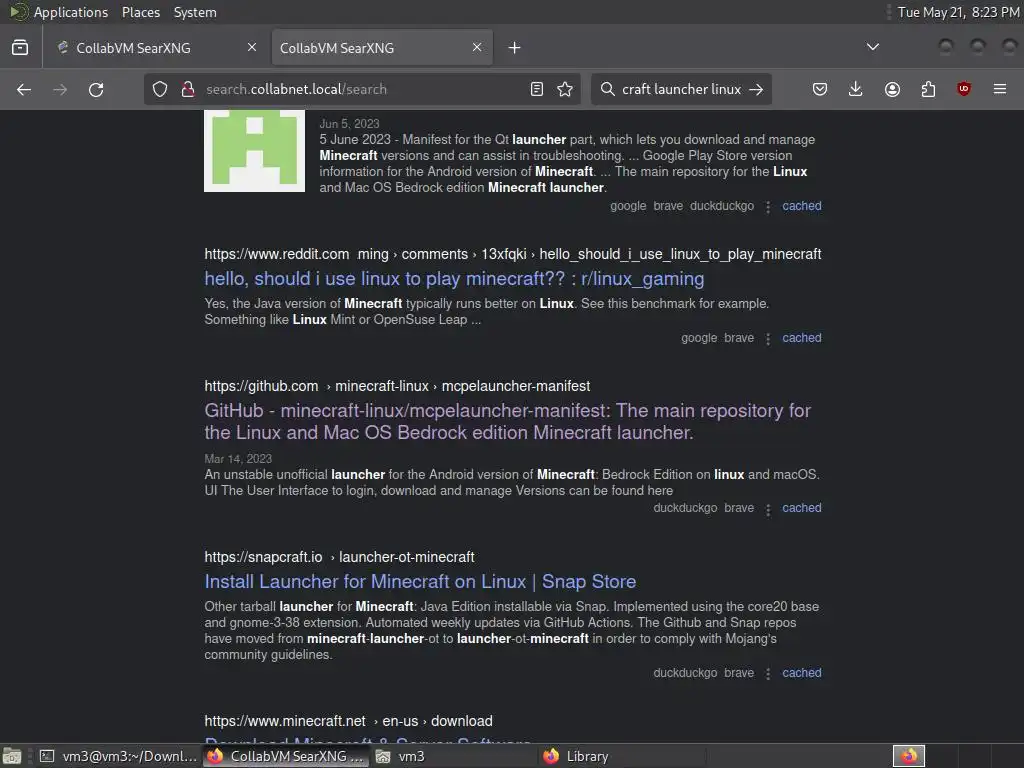Close the first CollabVM SearXNG tab
This screenshot has height=768, width=1024.
click(252, 48)
